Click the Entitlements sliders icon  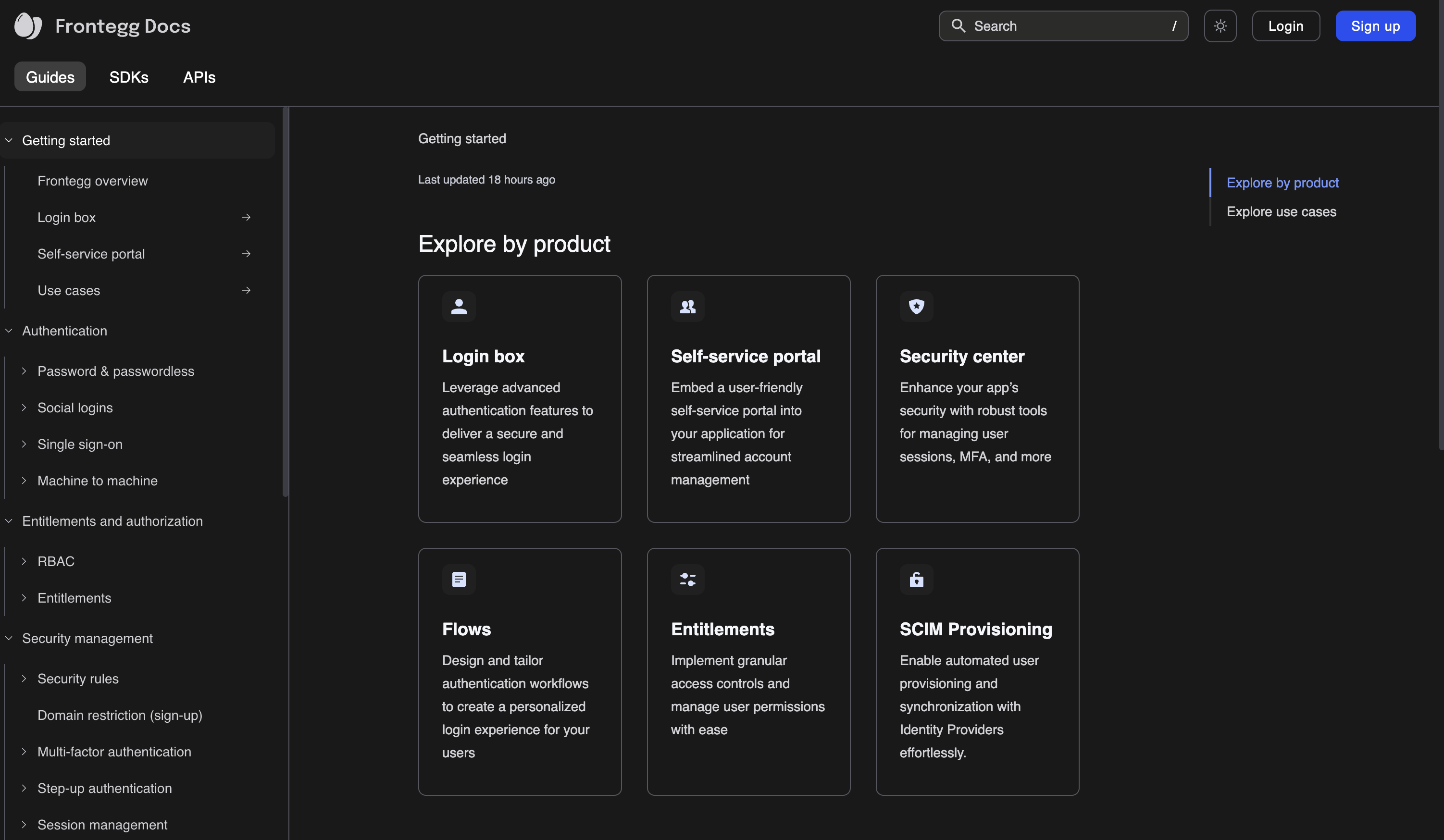(687, 579)
